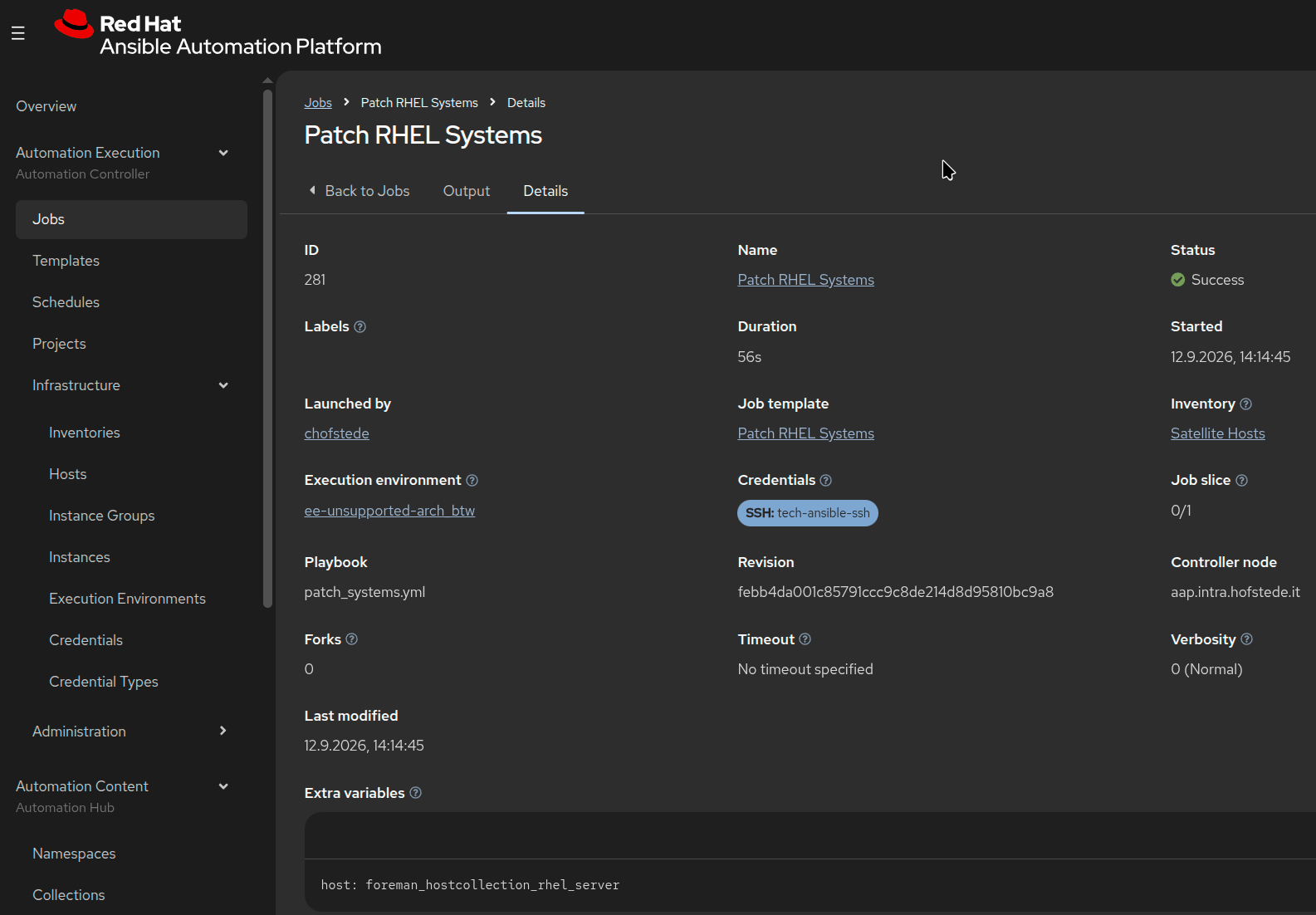The width and height of the screenshot is (1316, 915).
Task: Show help for Execution environment
Action: point(472,481)
